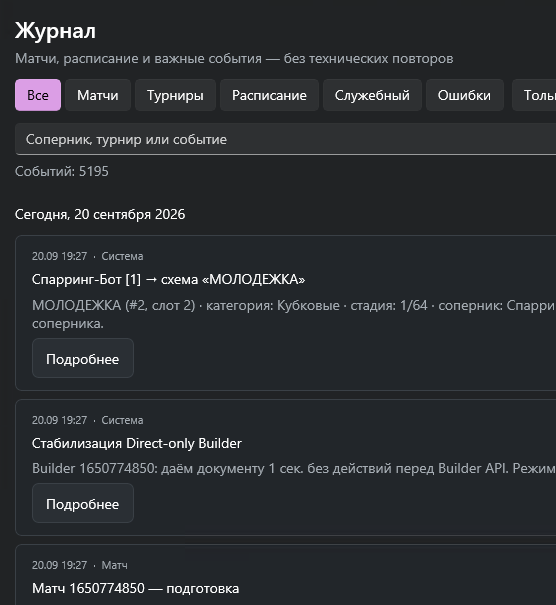Open «Подробнее» for Спарринг-Бот event
The width and height of the screenshot is (556, 605).
83,358
